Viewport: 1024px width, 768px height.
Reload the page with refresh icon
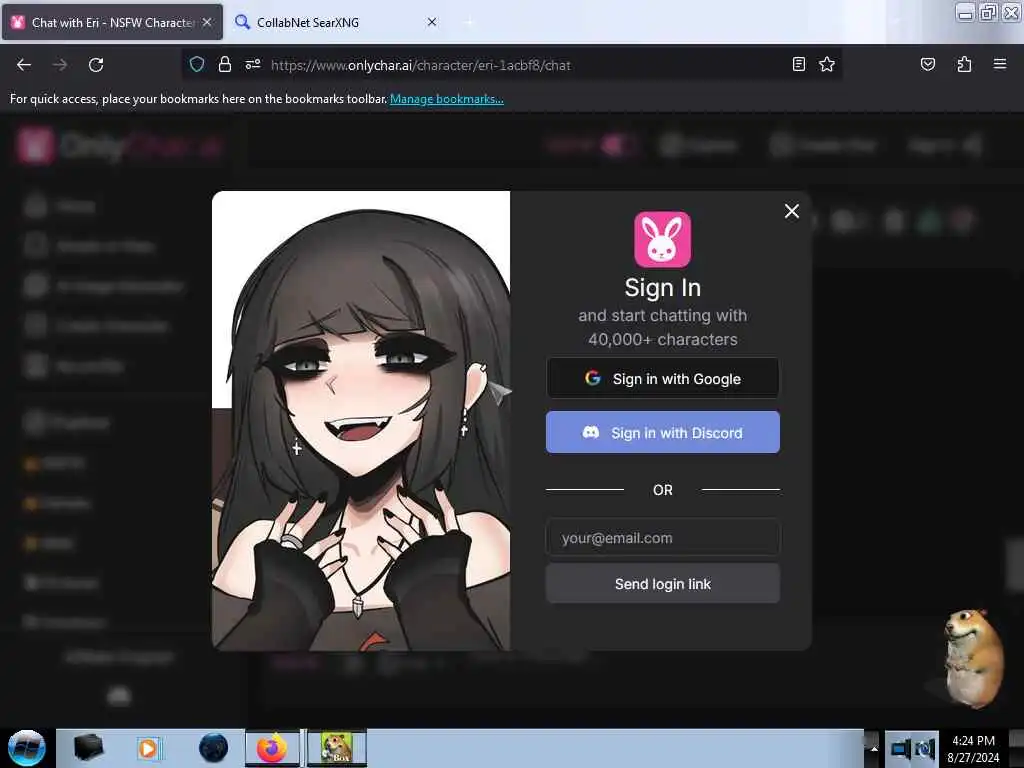tap(96, 65)
